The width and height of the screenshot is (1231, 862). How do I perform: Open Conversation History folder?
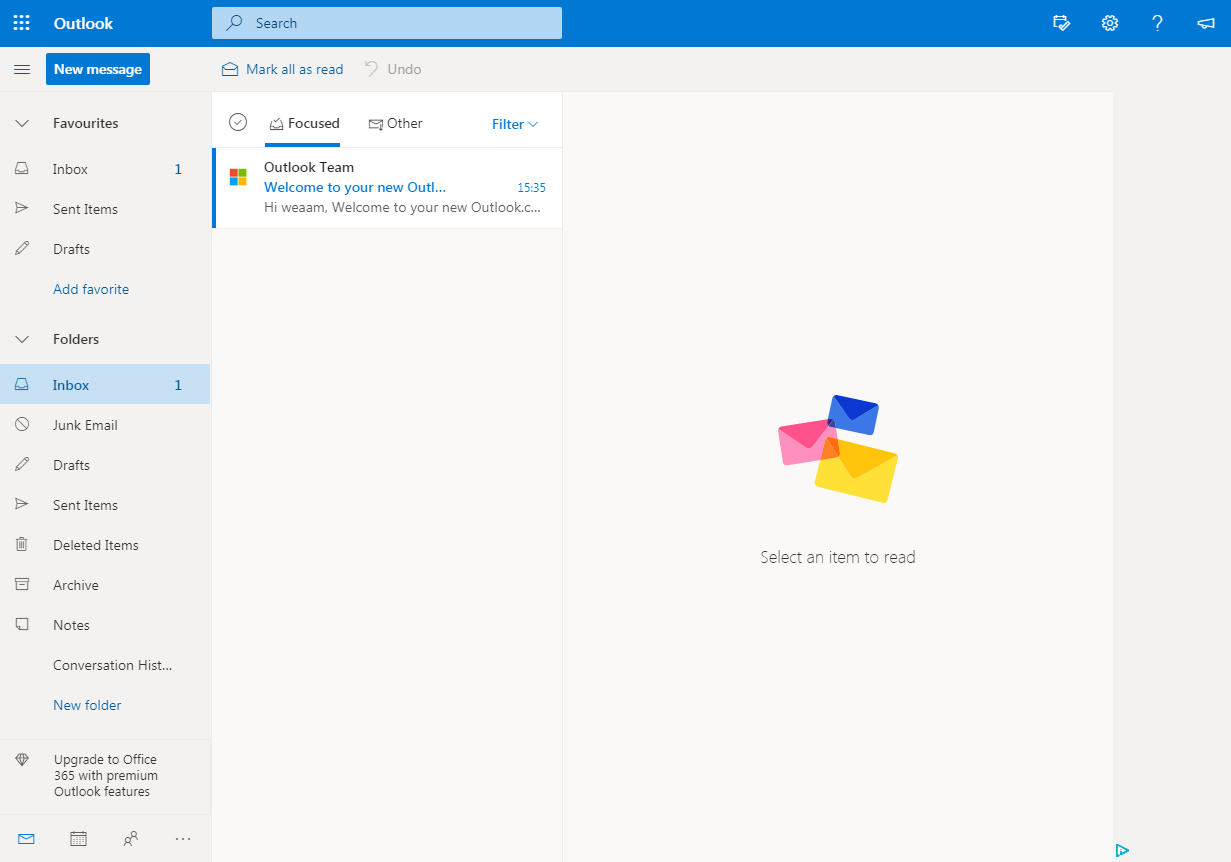pos(105,665)
